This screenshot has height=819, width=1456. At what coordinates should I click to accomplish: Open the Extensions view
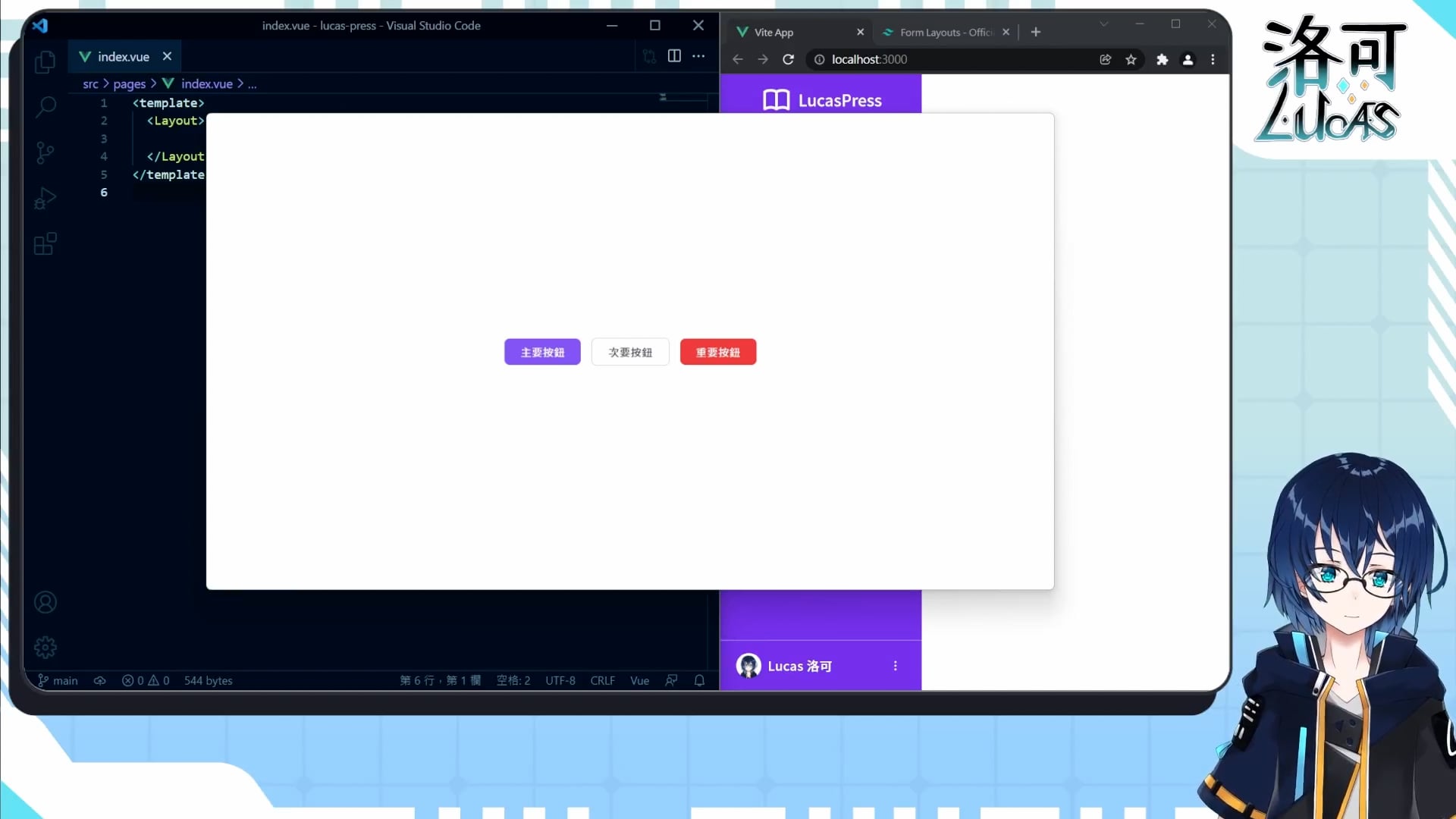(x=45, y=244)
